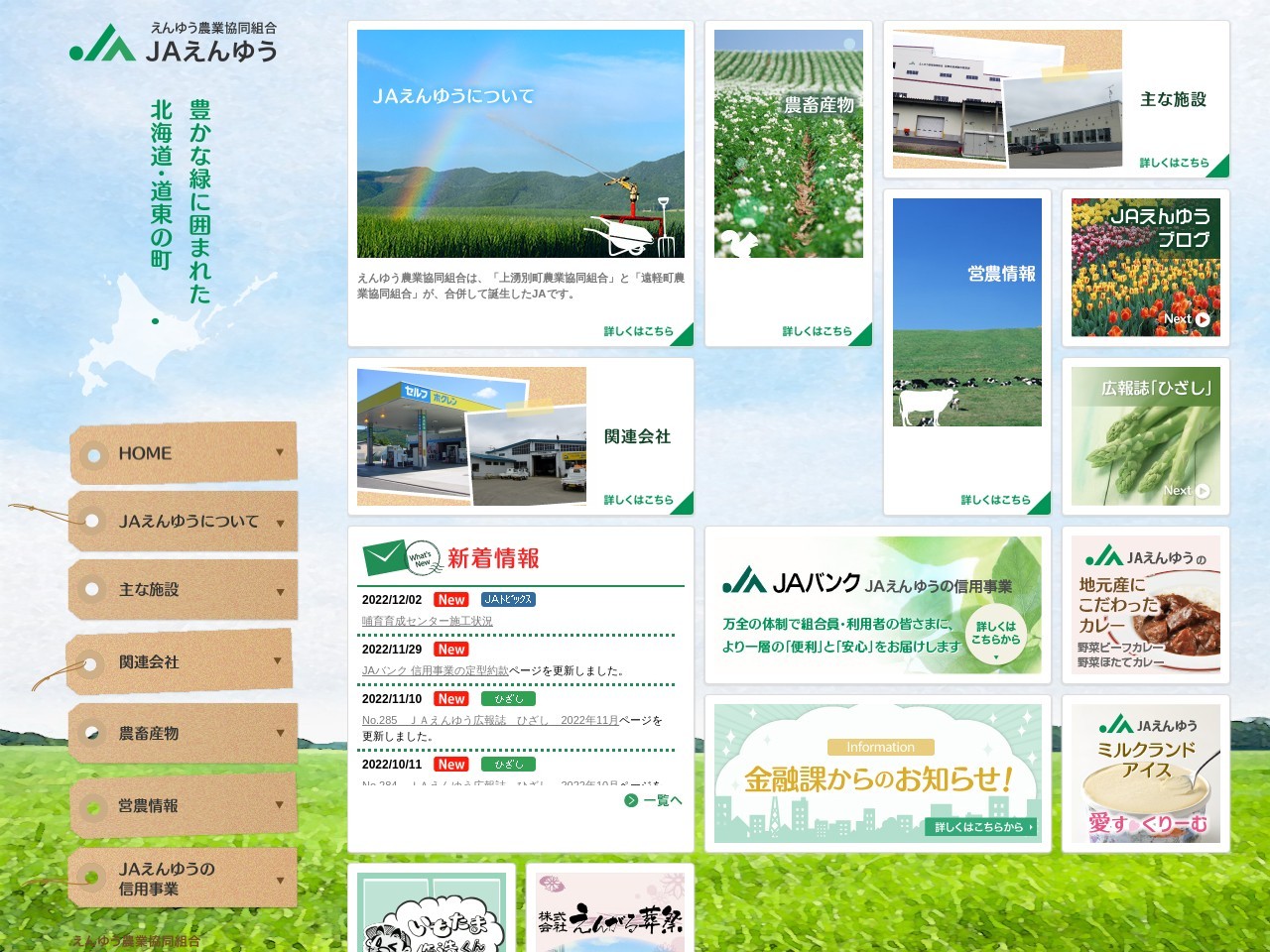Click the Next arrow on JAえんゆうブログ
Viewport: 1270px width, 952px height.
(1202, 319)
